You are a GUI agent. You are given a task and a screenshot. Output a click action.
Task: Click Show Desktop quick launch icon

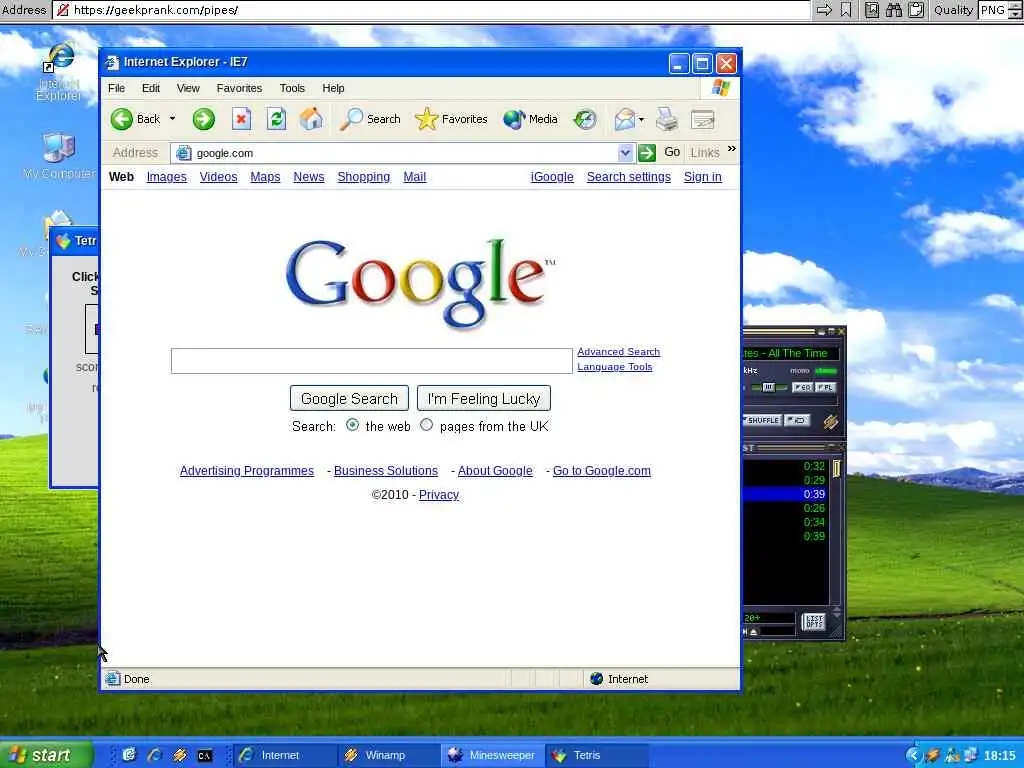[x=129, y=755]
